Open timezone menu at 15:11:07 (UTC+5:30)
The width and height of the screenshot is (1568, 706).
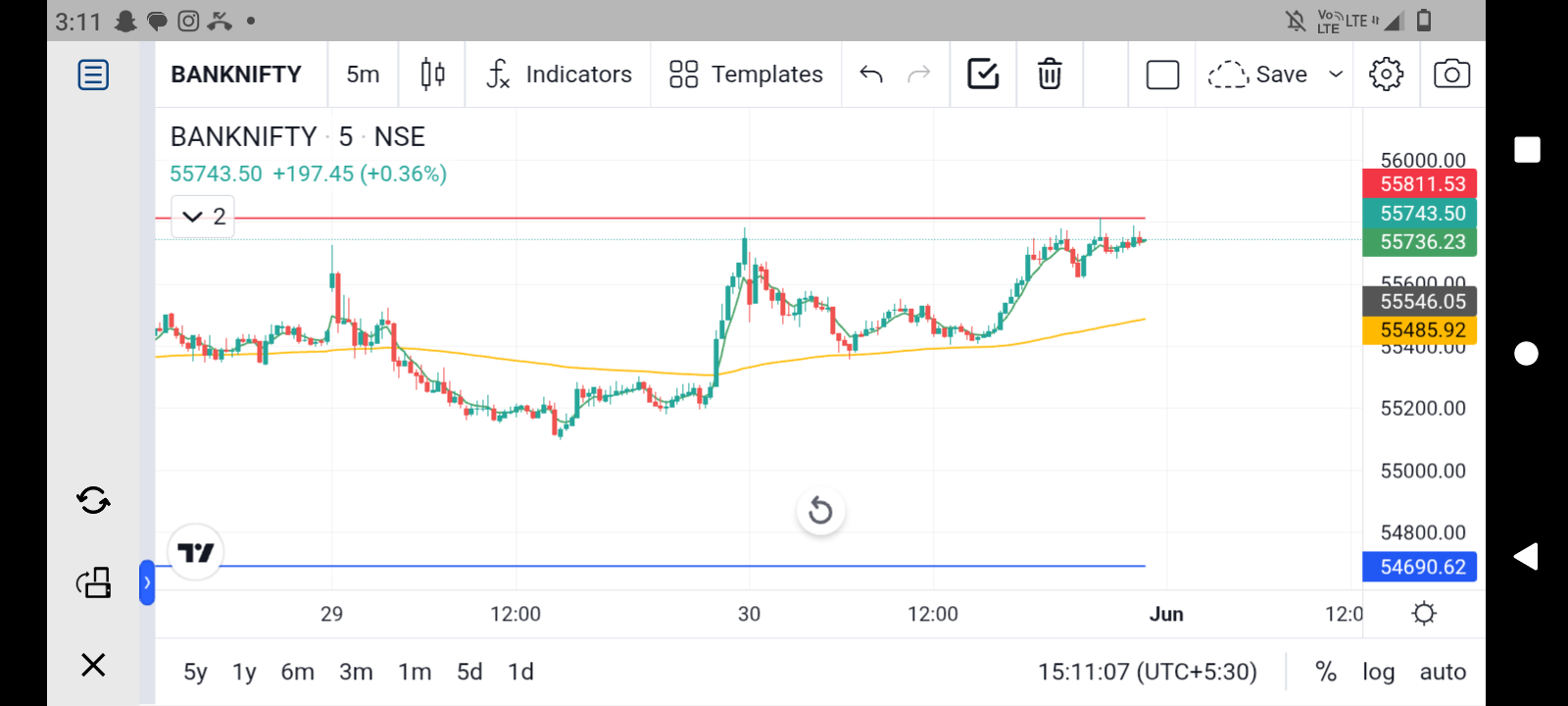pos(1148,672)
